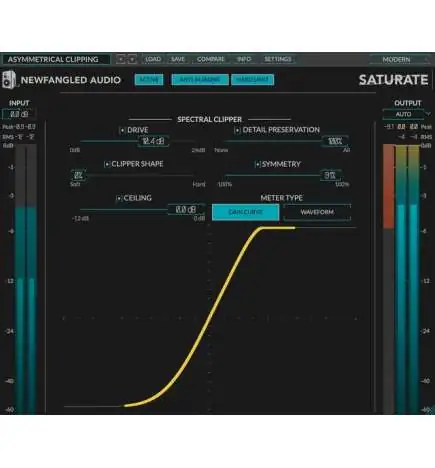Click the INPUT label above input meter

click(x=19, y=103)
